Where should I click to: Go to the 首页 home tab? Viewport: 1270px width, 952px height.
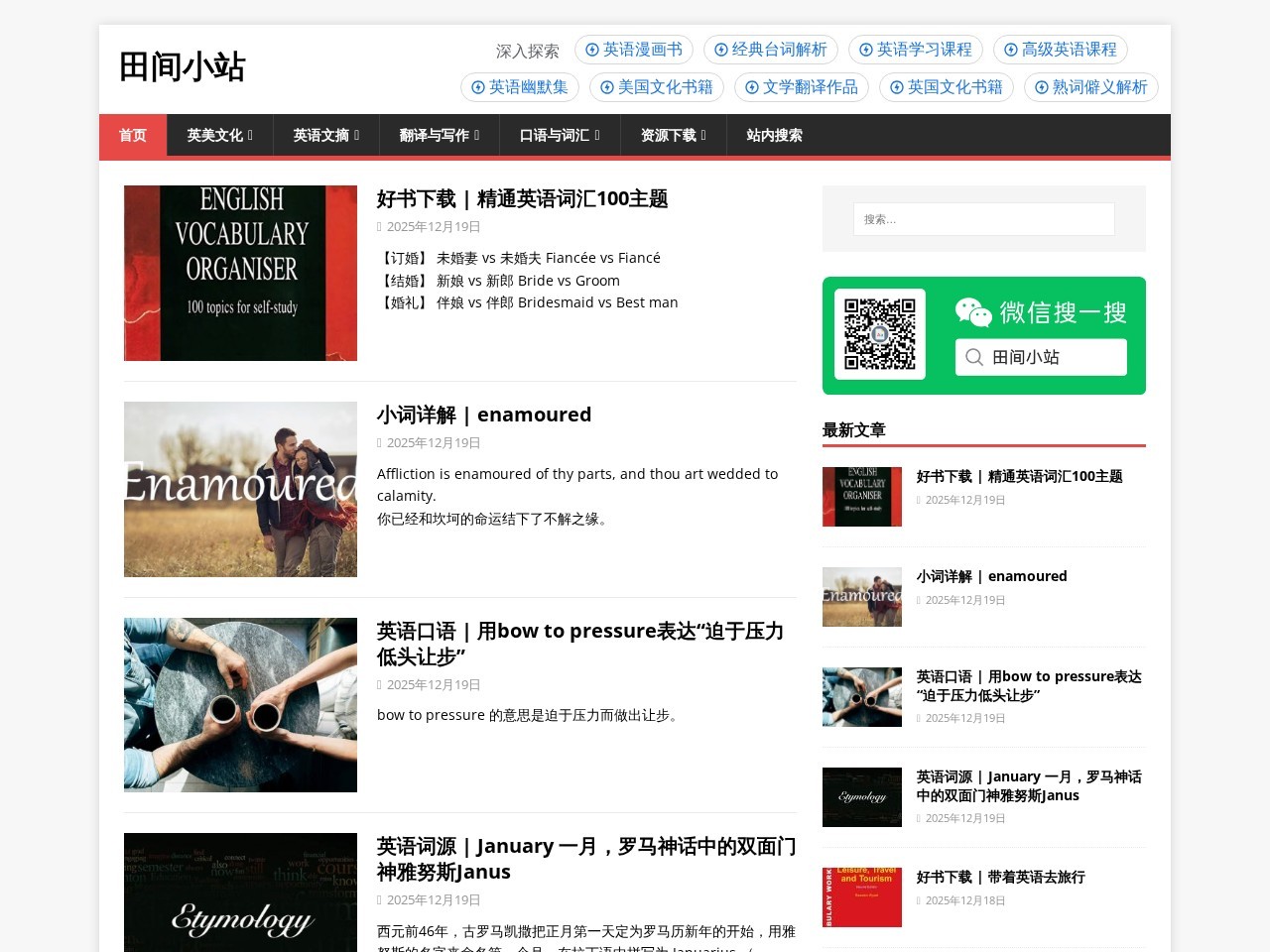coord(133,136)
